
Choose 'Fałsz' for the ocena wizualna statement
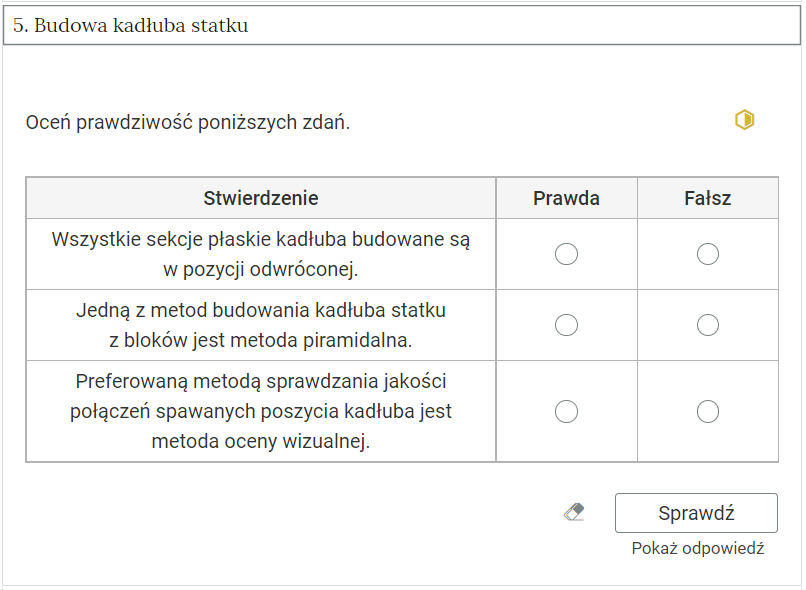(708, 411)
